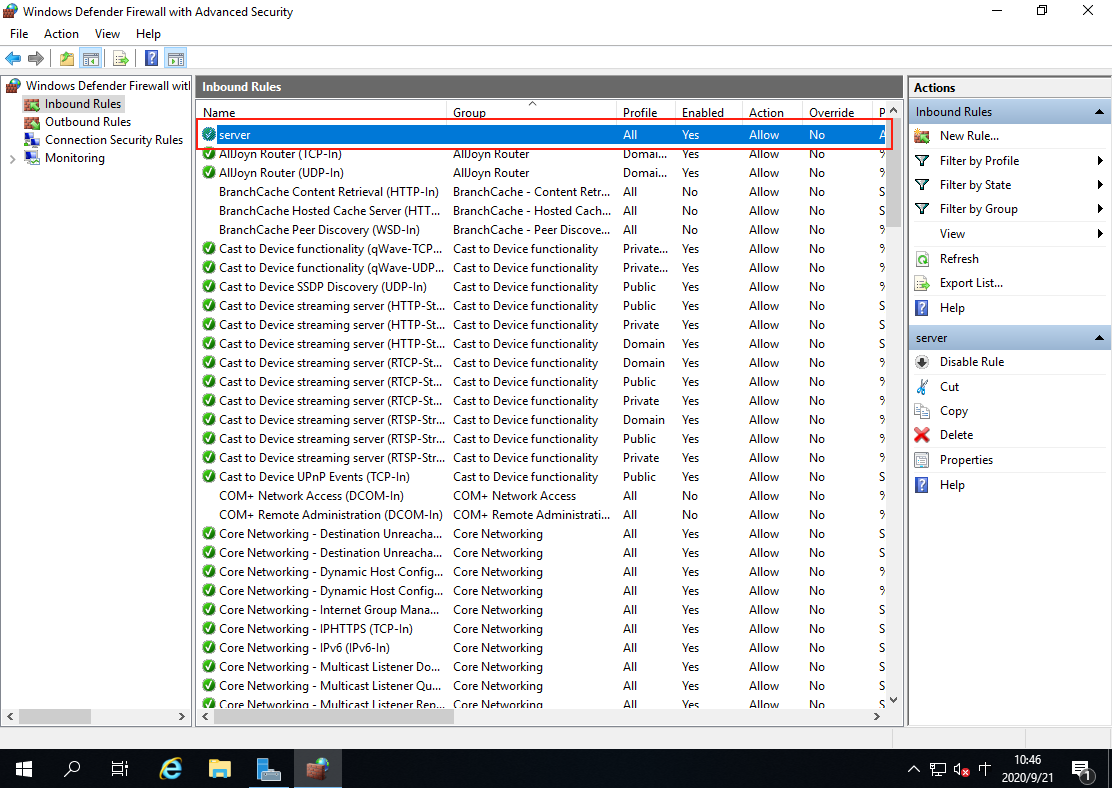Select Inbound Rules in the tree
Viewport: 1112px width, 788px height.
pyautogui.click(x=83, y=104)
